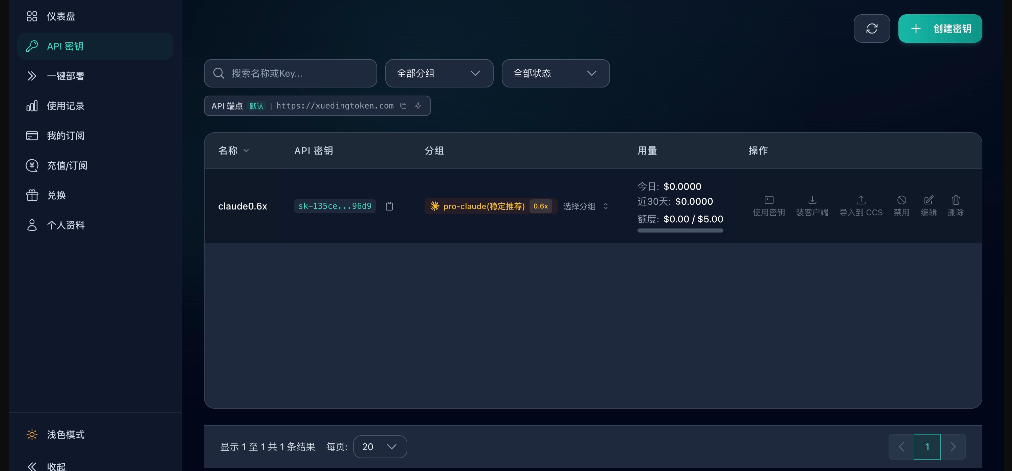This screenshot has height=471, width=1012.
Task: Open 选择分组 selector in claude0.6x row
Action: pyautogui.click(x=585, y=206)
